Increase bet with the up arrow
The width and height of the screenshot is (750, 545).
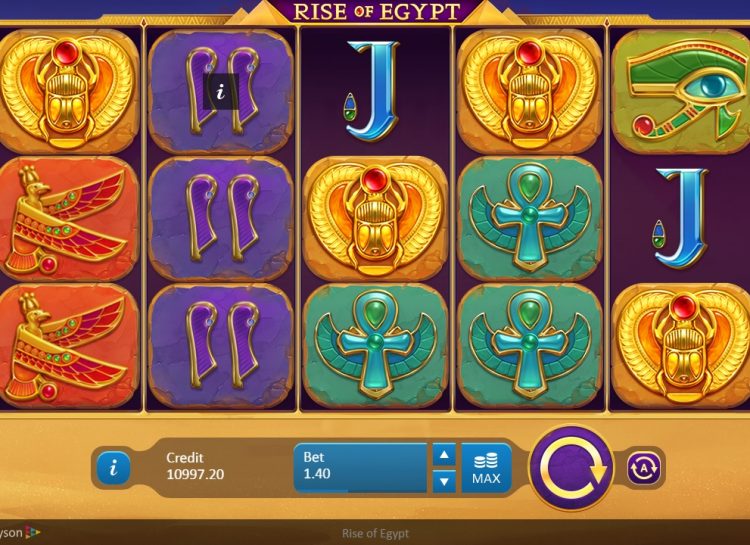point(444,455)
